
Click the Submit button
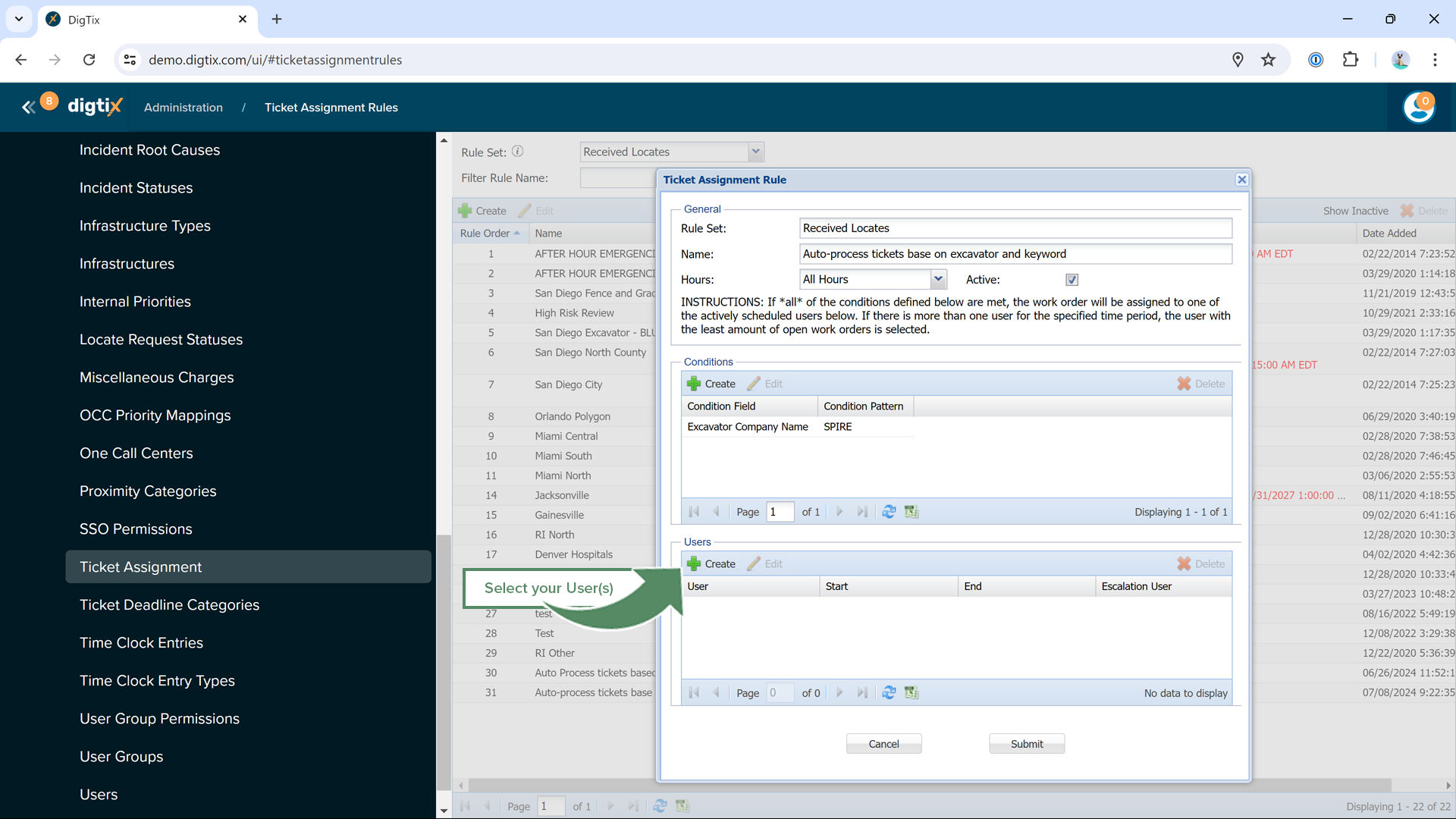1026,744
